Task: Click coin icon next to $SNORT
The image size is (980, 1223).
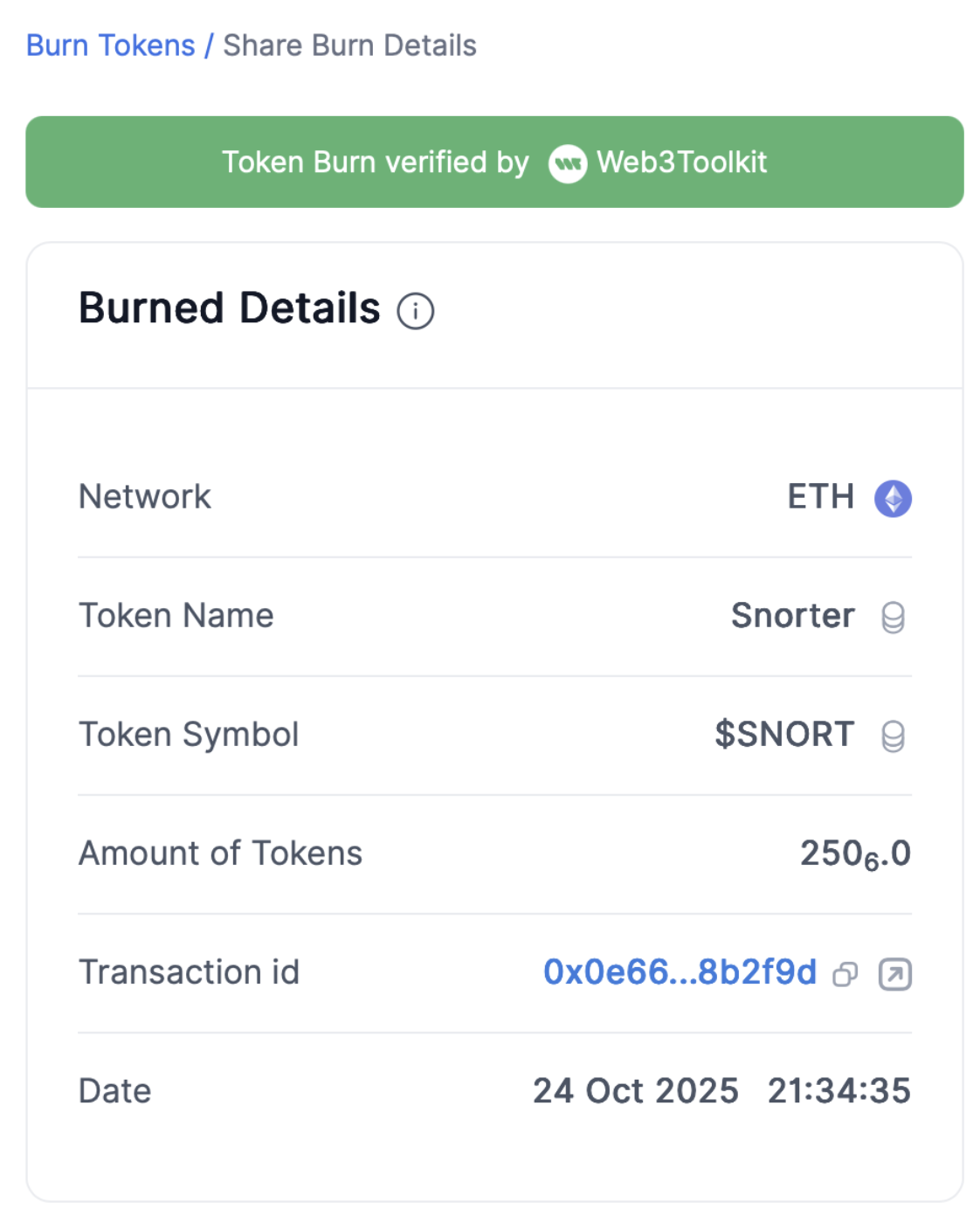Action: coord(893,736)
